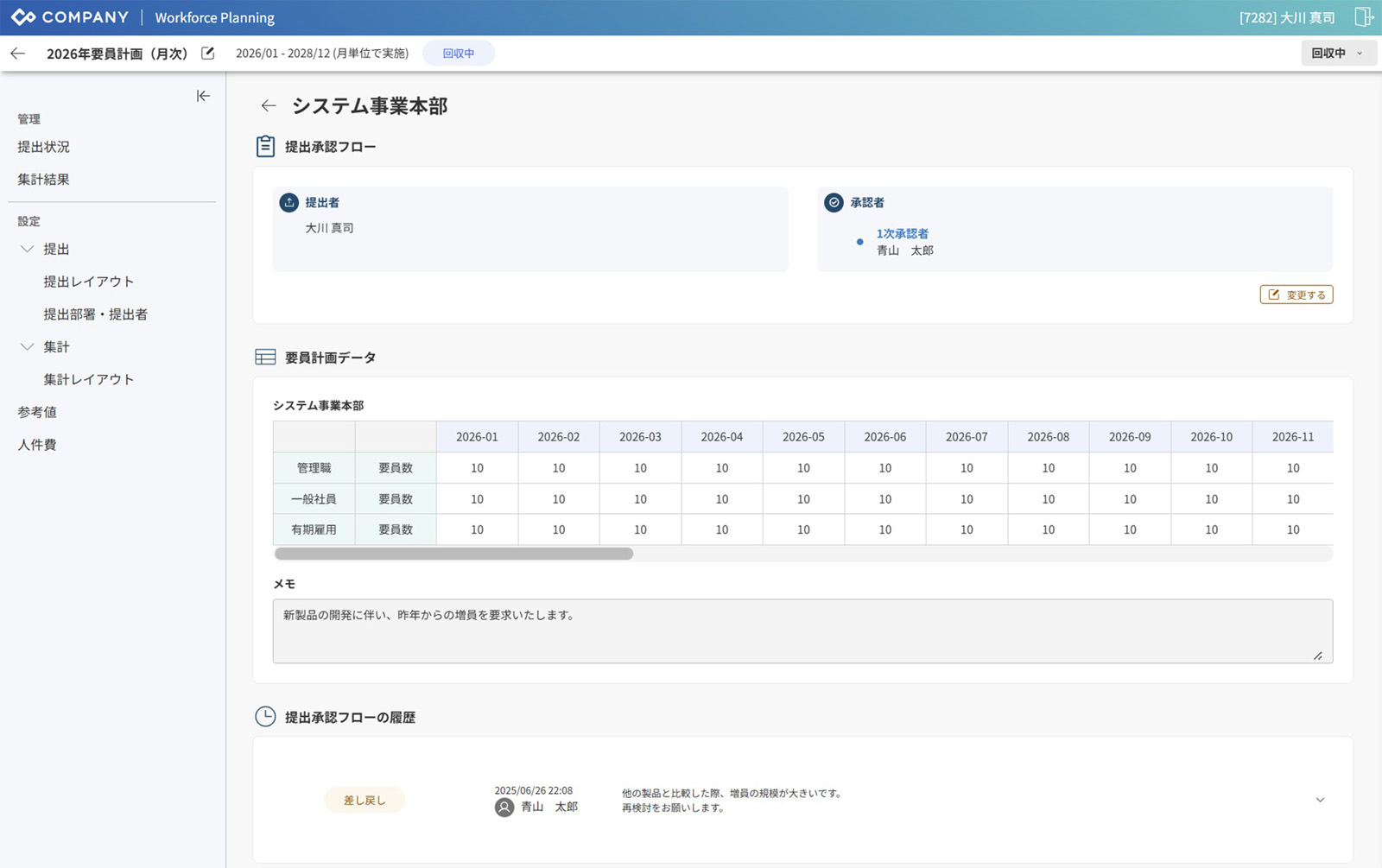The width and height of the screenshot is (1382, 868).
Task: Click the logout icon in top-right corner
Action: pos(1363,17)
